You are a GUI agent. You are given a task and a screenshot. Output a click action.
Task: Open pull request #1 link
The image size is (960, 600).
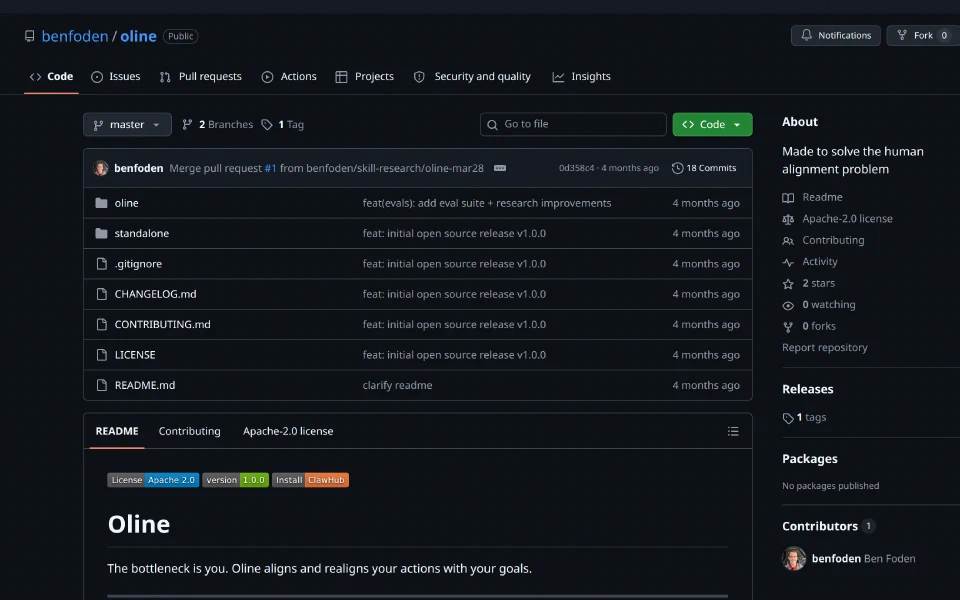tap(270, 168)
